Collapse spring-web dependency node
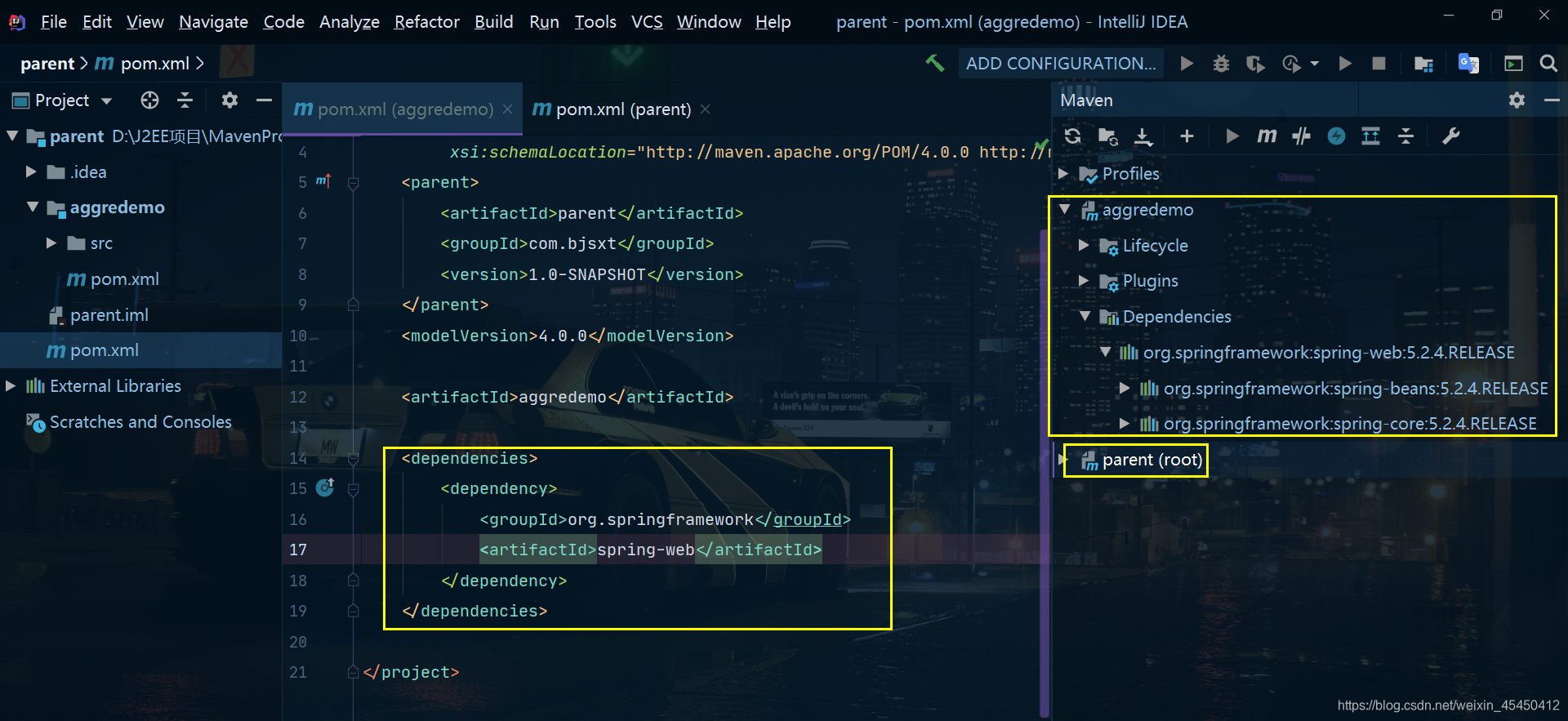Screen dimensions: 1568x721 click(x=1105, y=352)
